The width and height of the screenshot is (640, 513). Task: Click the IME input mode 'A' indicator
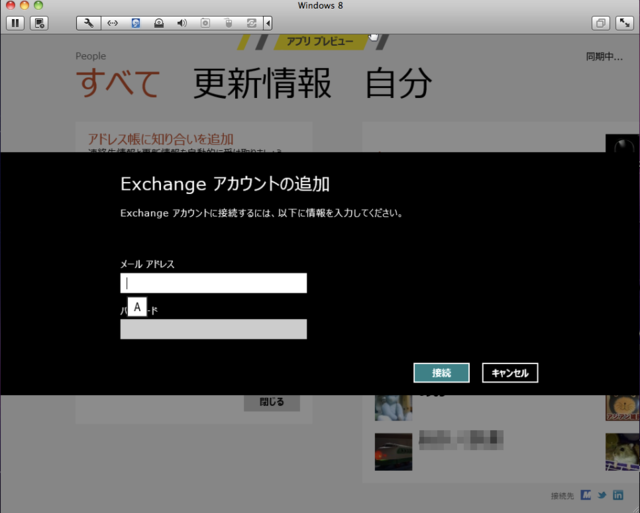point(137,306)
